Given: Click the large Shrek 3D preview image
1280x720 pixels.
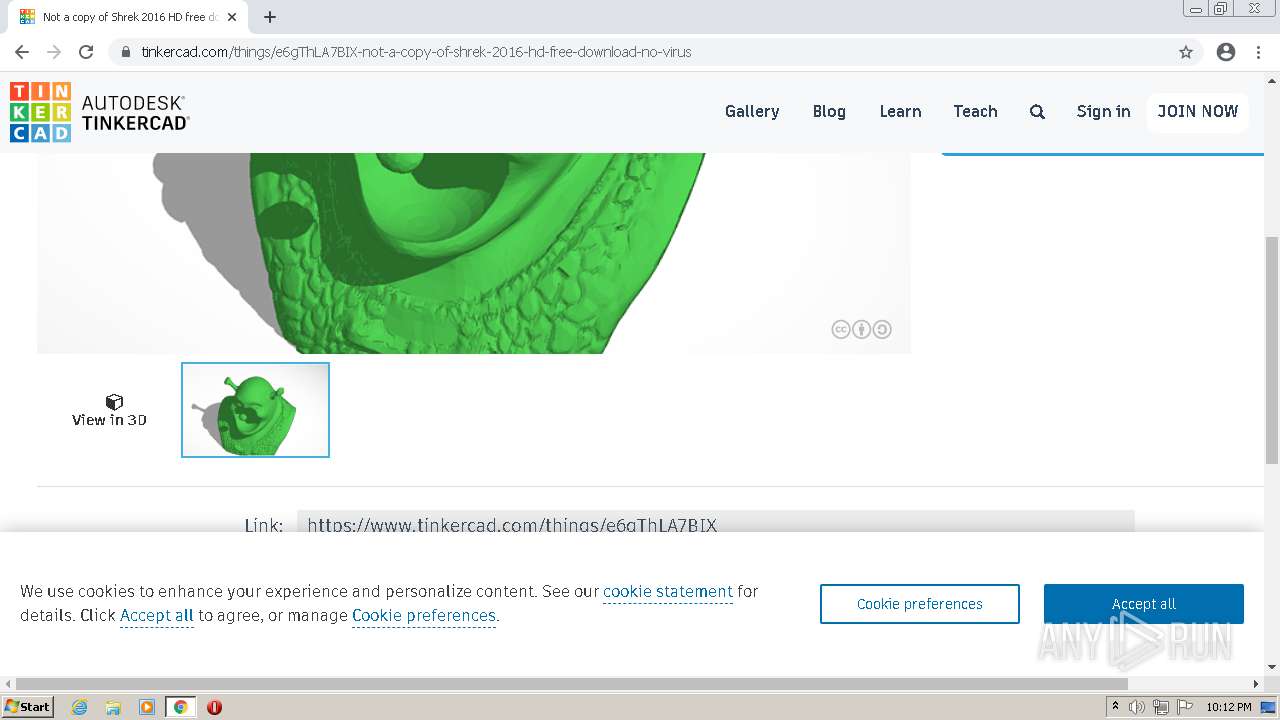Looking at the screenshot, I should point(474,253).
